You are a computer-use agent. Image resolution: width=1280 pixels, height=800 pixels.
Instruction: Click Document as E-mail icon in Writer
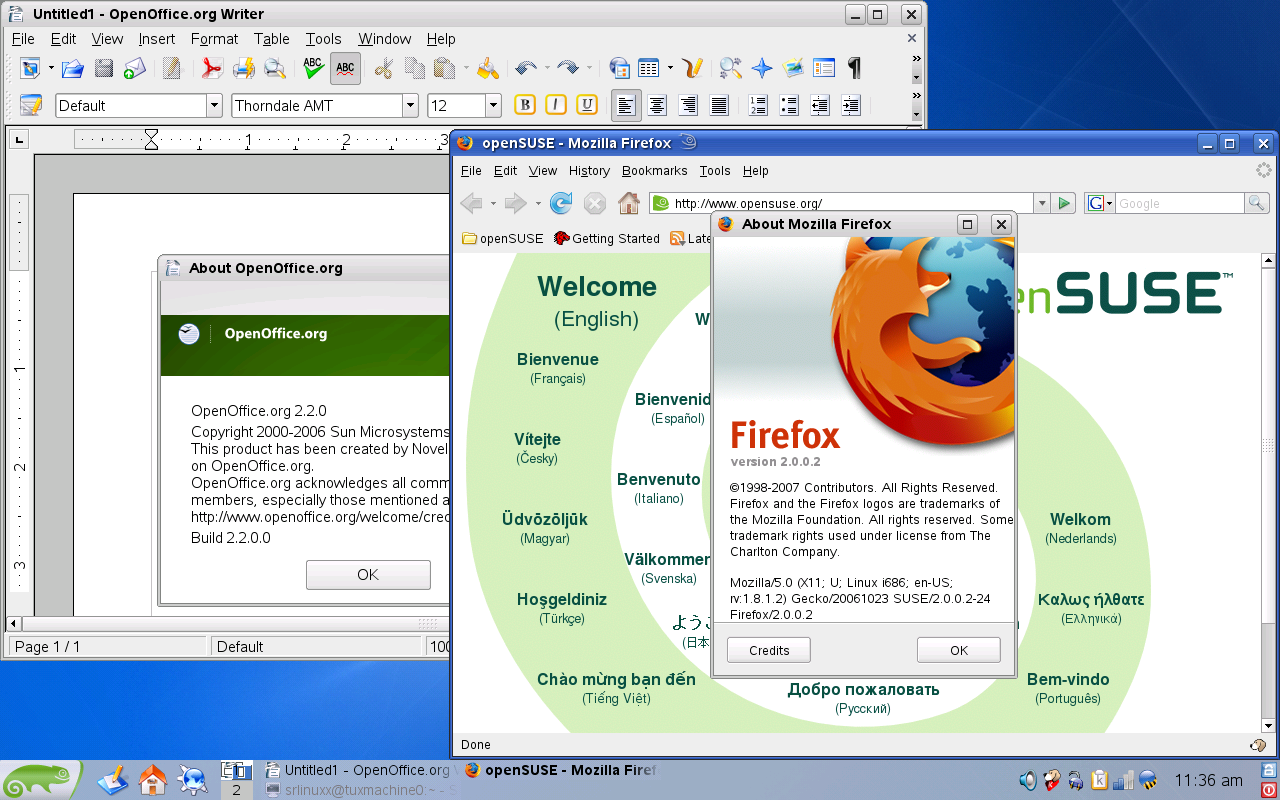tap(134, 68)
